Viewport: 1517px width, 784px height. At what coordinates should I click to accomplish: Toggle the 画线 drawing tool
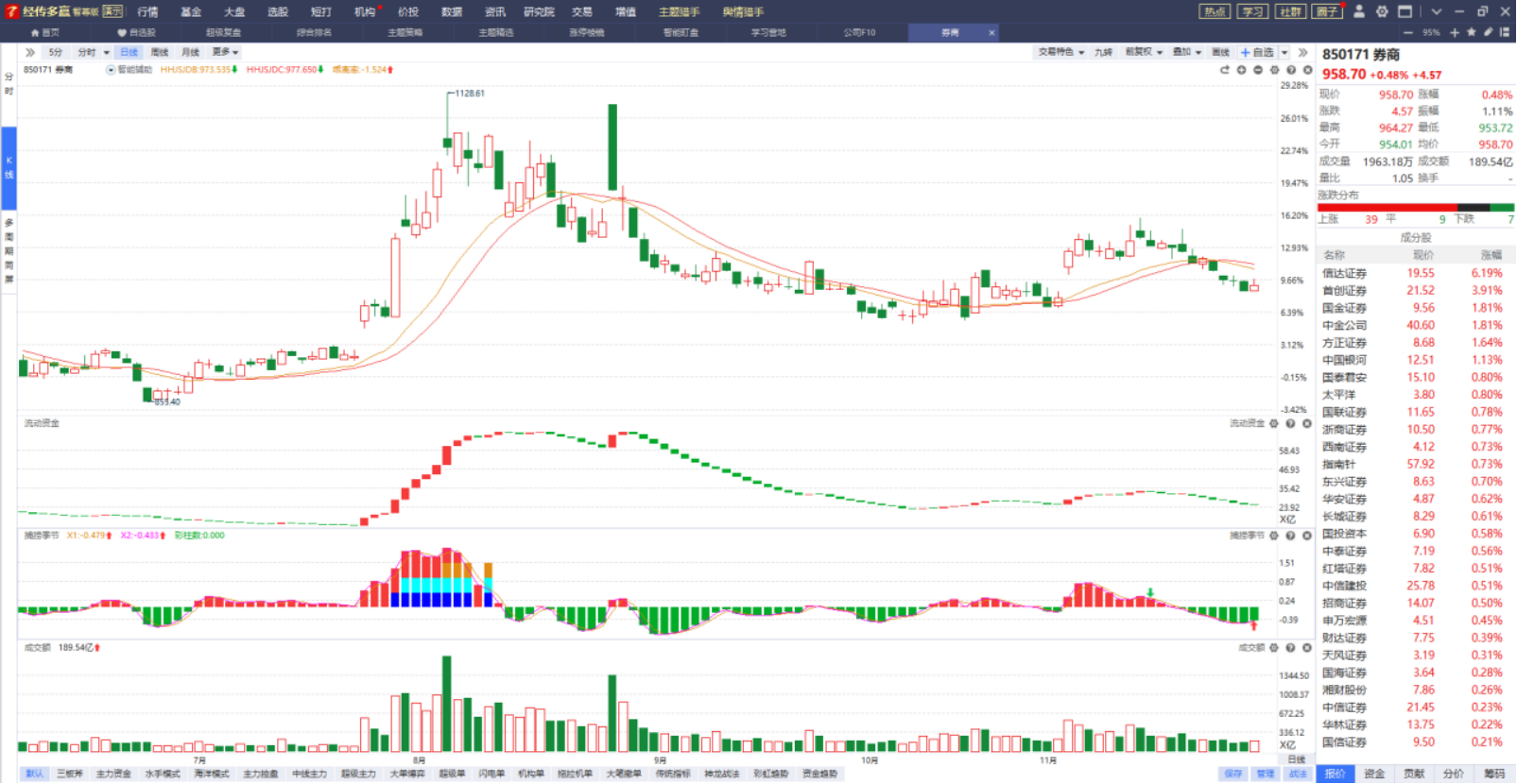[x=1221, y=53]
